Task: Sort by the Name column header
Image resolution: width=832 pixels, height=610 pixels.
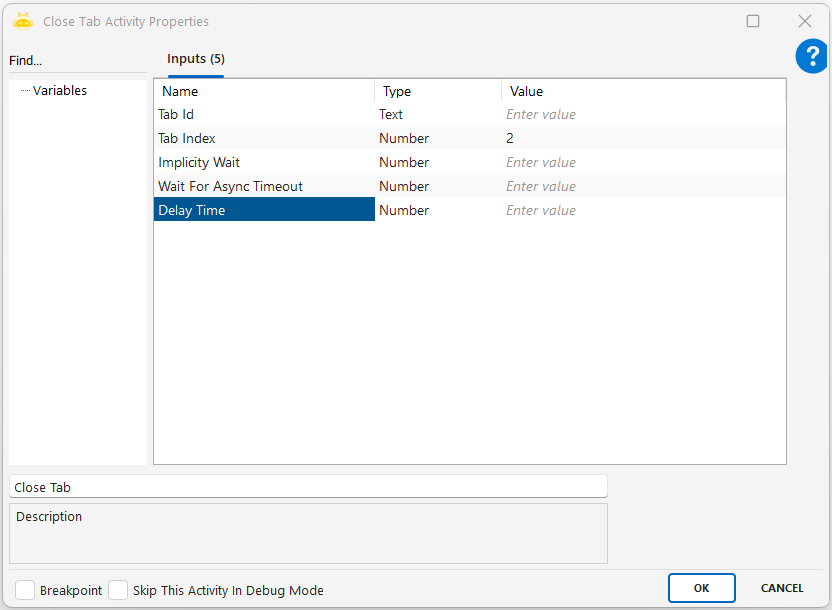Action: tap(264, 91)
